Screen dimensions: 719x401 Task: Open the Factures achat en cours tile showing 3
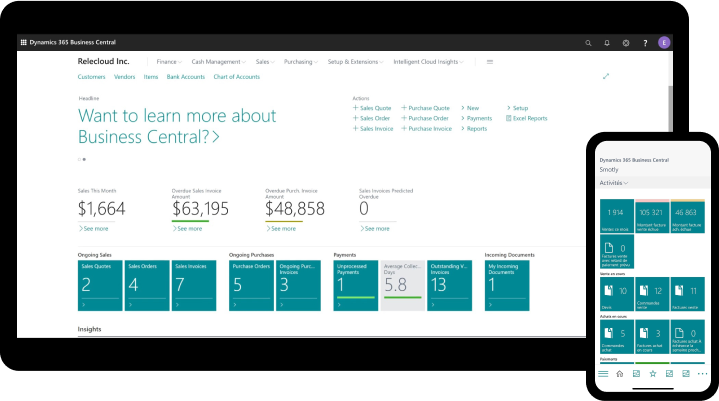652,337
